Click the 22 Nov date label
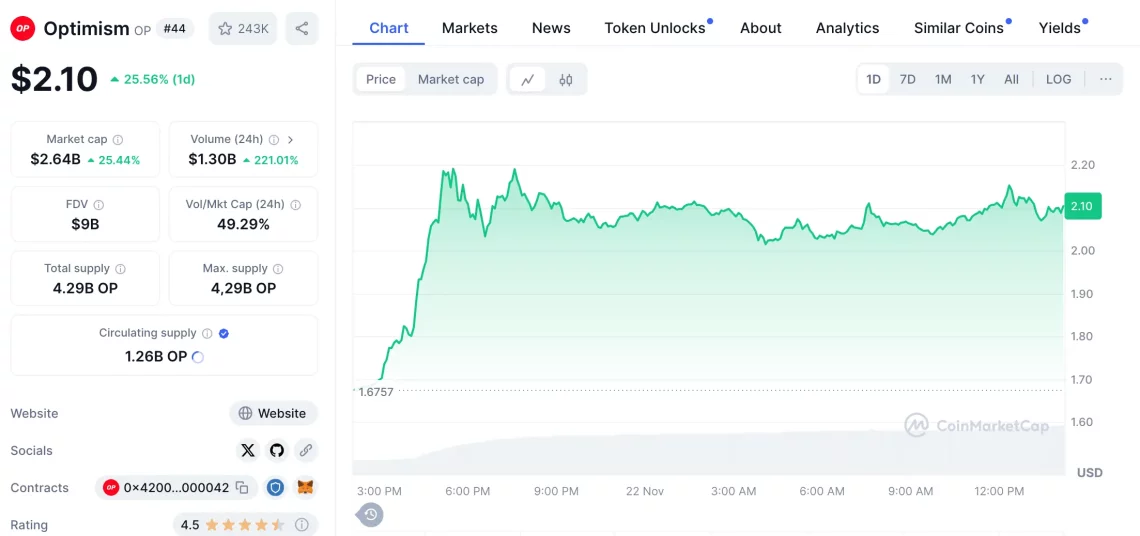This screenshot has height=536, width=1140. (645, 491)
